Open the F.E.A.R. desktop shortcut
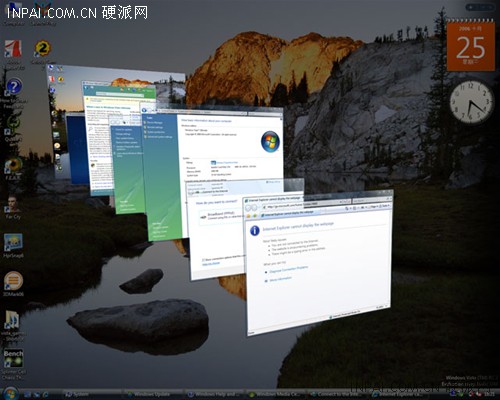The image size is (500, 400). click(x=13, y=167)
